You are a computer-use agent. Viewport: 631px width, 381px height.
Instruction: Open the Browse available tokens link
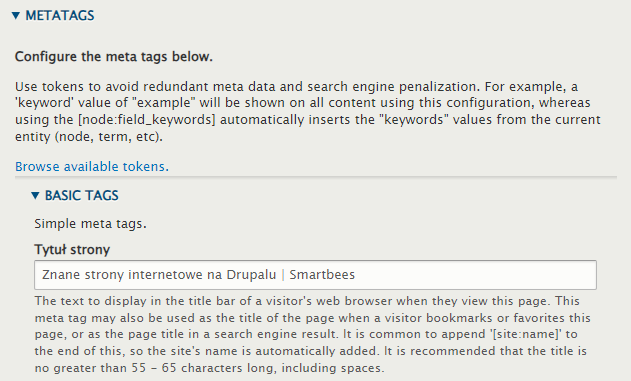point(92,167)
